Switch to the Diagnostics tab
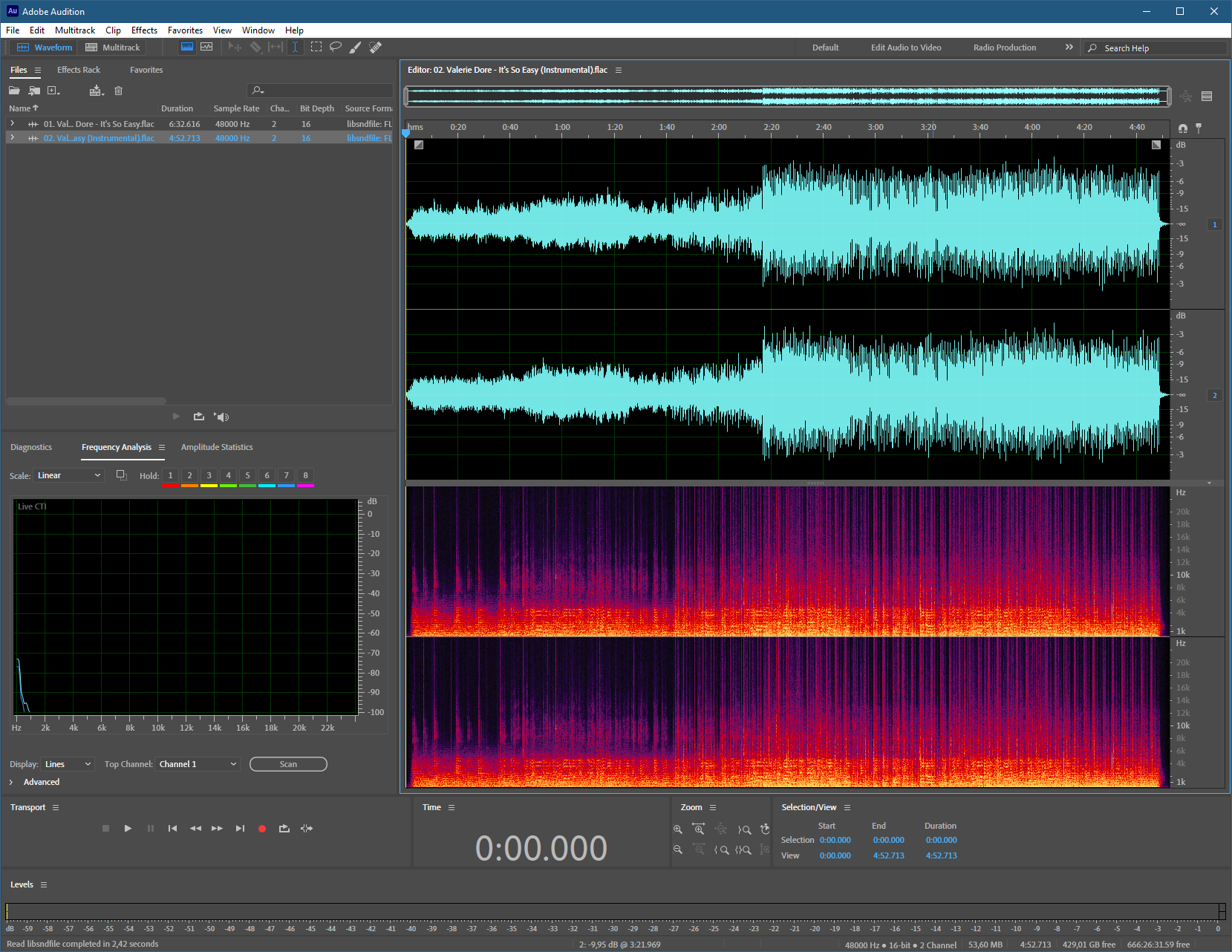1232x952 pixels. [31, 447]
